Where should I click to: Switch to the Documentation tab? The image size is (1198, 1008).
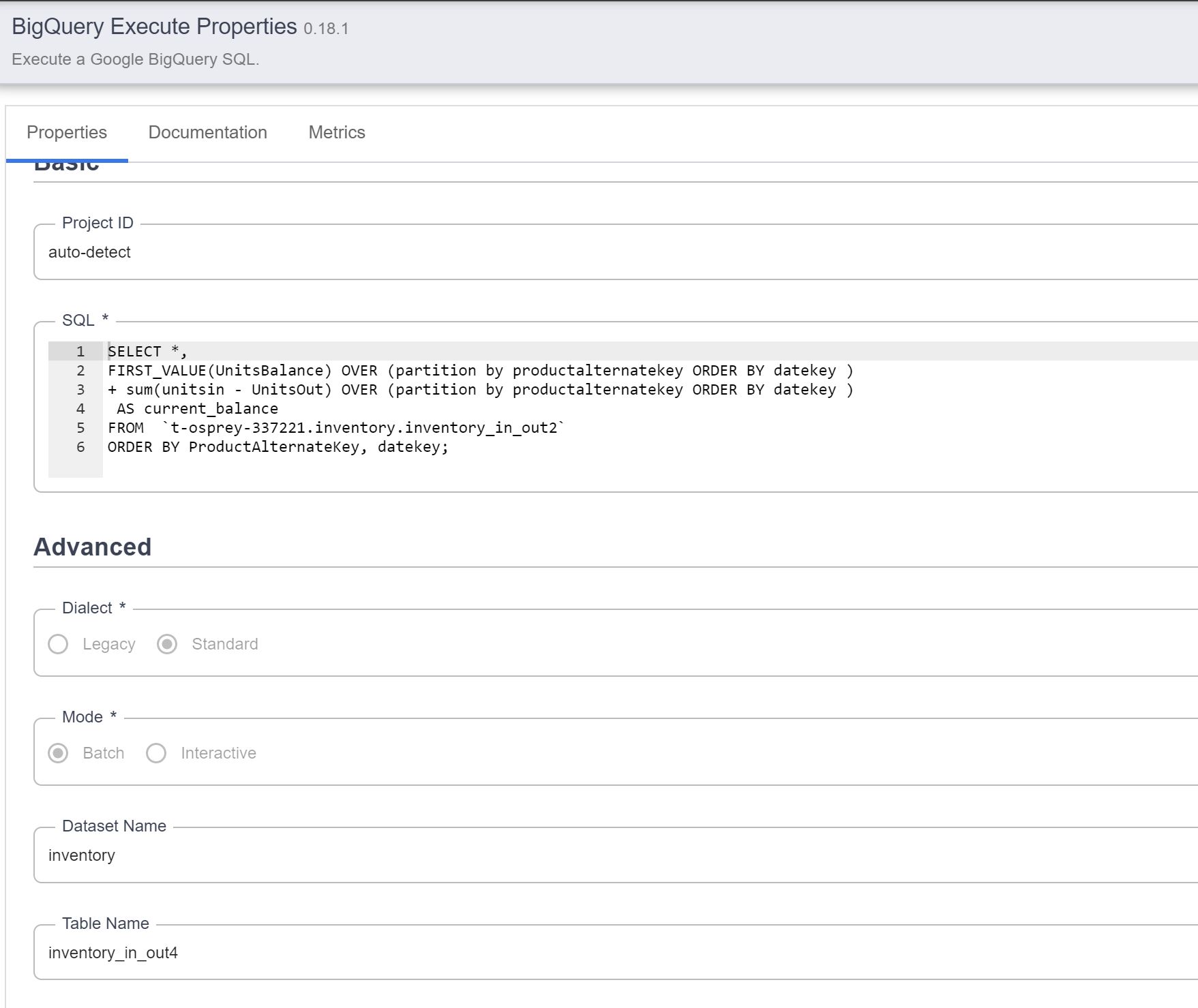(208, 132)
